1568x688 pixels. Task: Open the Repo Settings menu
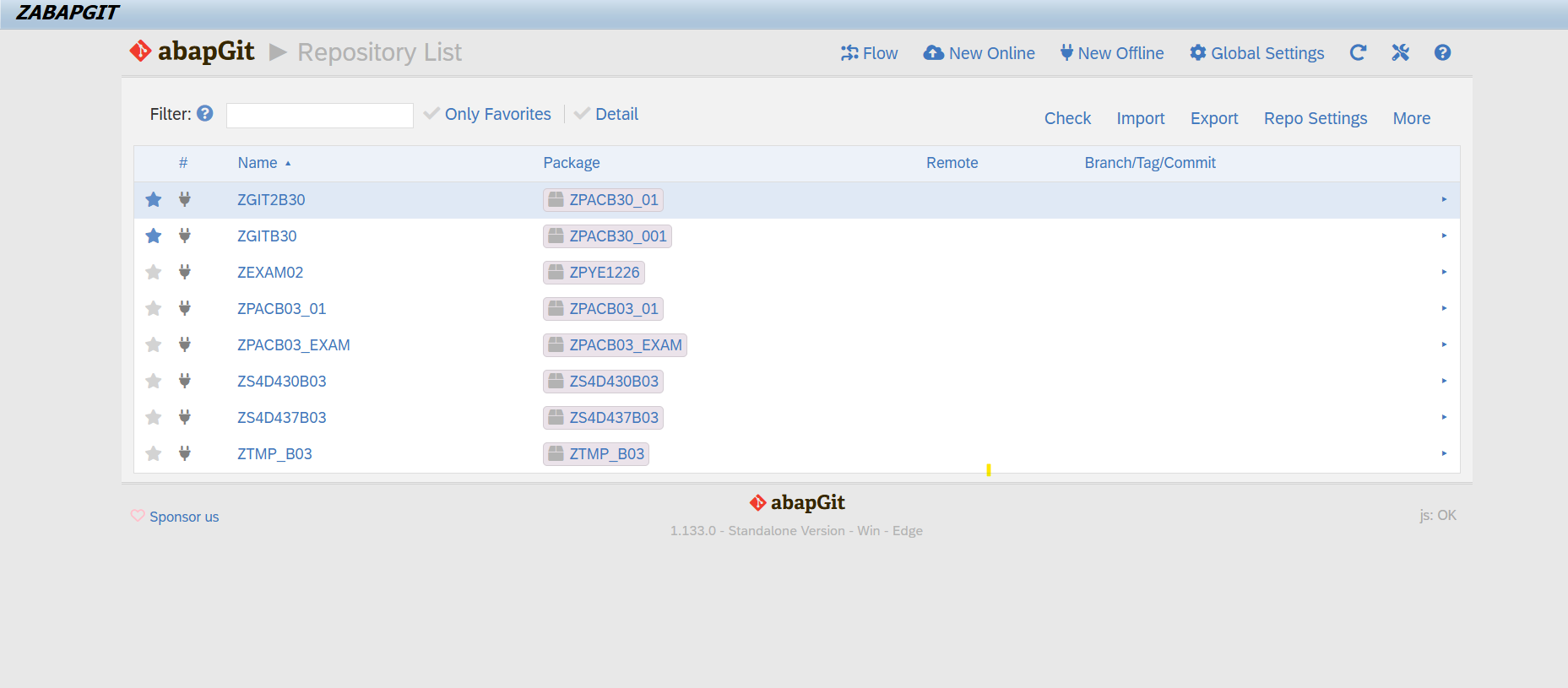1315,118
